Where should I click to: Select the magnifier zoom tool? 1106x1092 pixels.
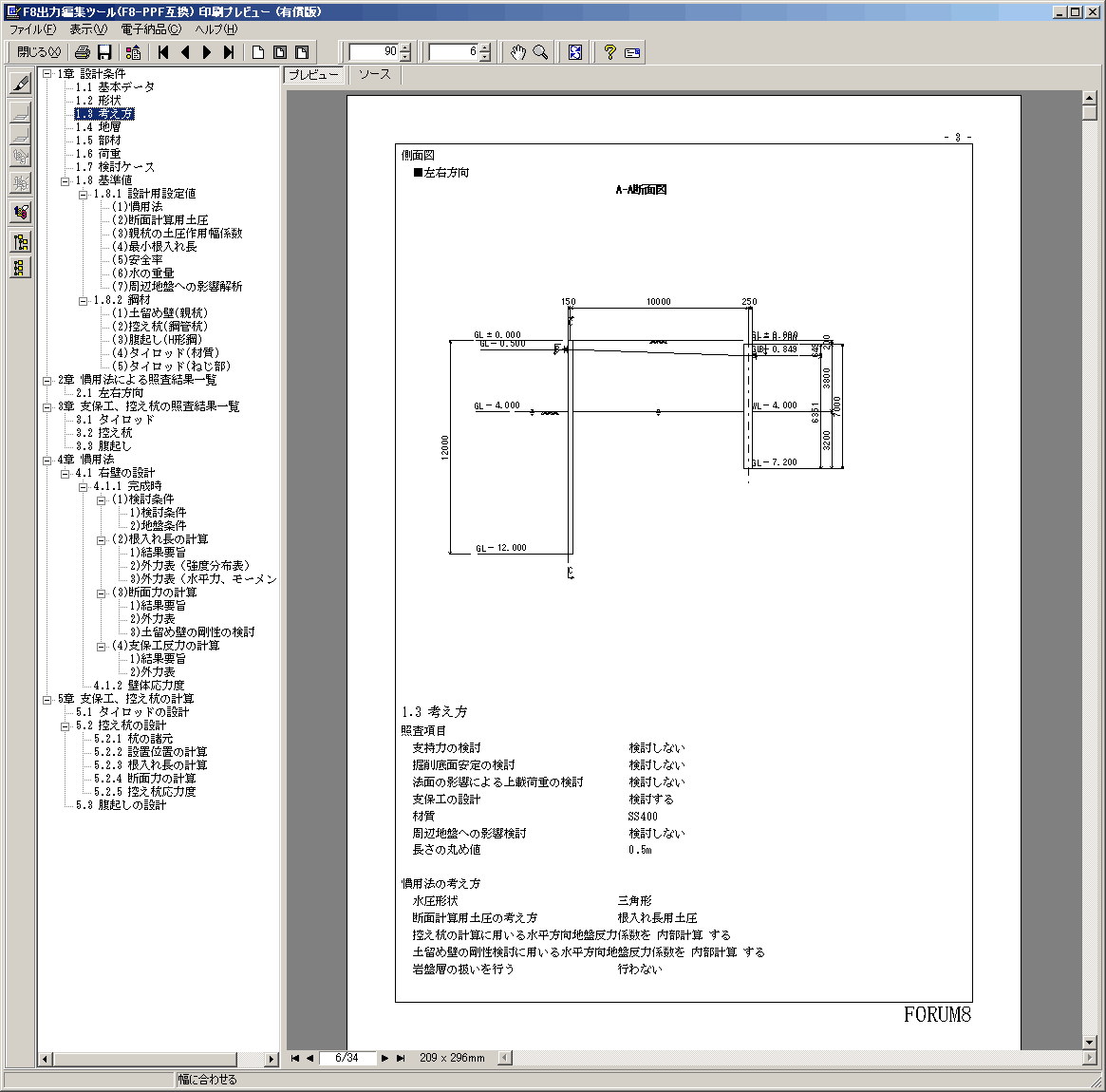click(540, 52)
